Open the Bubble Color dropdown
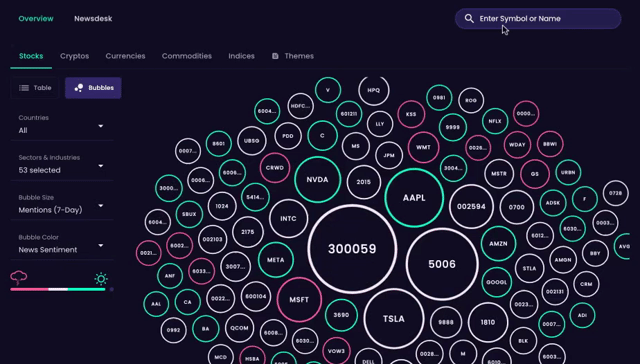 coord(62,244)
